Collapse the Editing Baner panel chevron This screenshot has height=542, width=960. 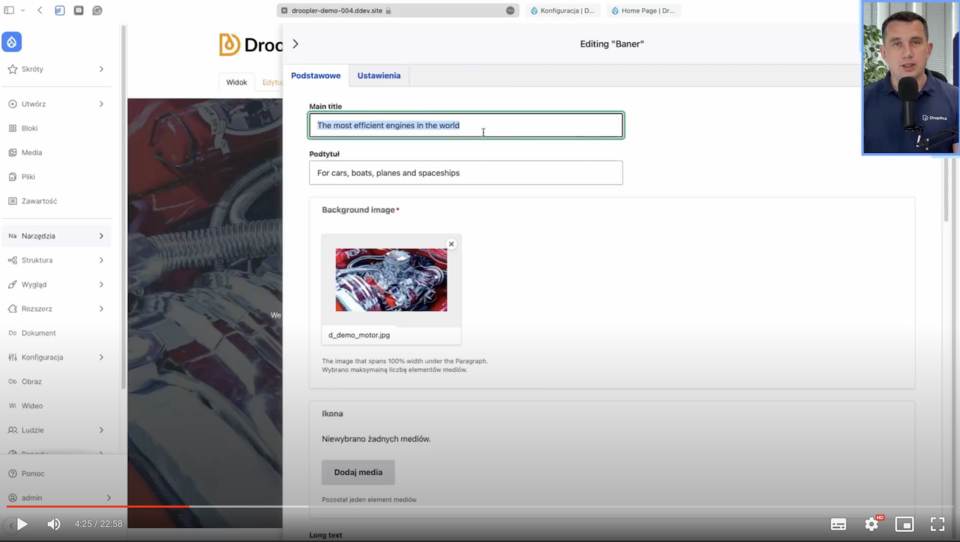(296, 44)
